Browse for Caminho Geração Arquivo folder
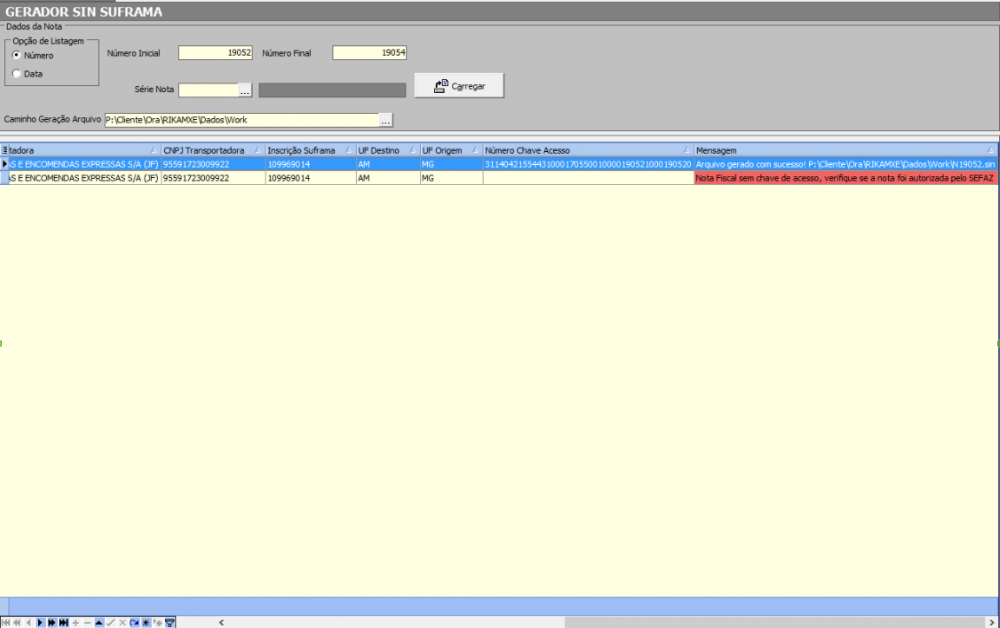The height and width of the screenshot is (628, 1000). [385, 120]
